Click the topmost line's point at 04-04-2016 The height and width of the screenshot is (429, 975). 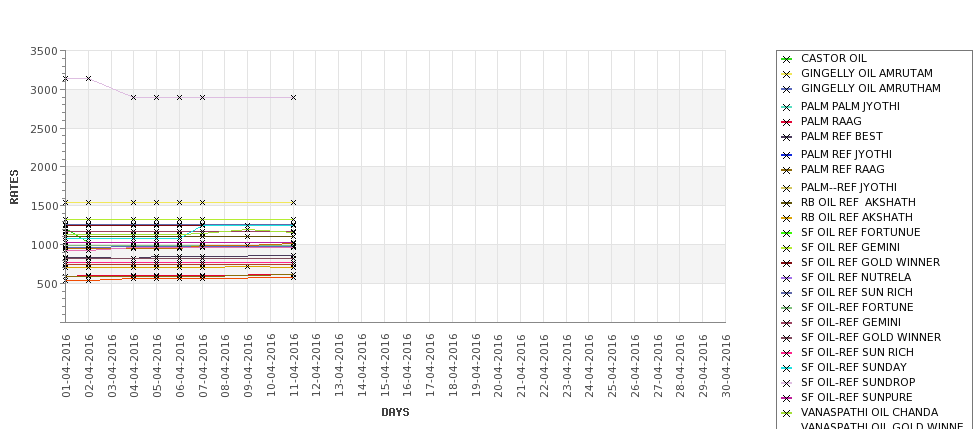click(x=134, y=98)
